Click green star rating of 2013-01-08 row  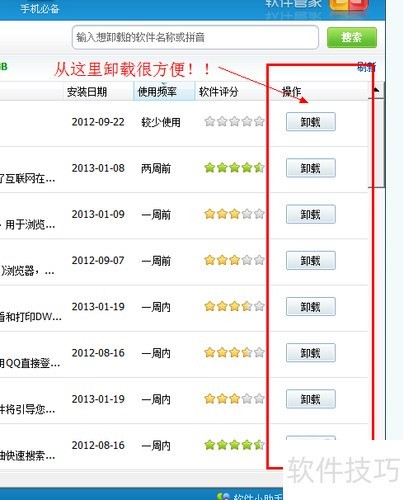click(x=234, y=168)
